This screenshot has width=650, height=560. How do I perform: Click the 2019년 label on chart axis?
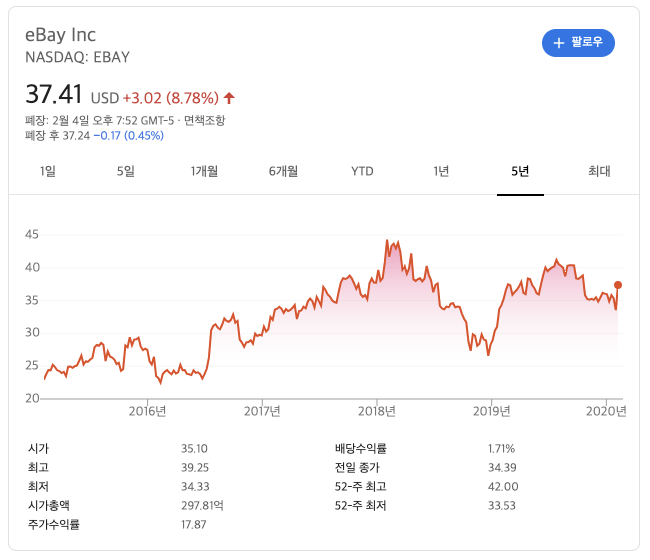[491, 411]
